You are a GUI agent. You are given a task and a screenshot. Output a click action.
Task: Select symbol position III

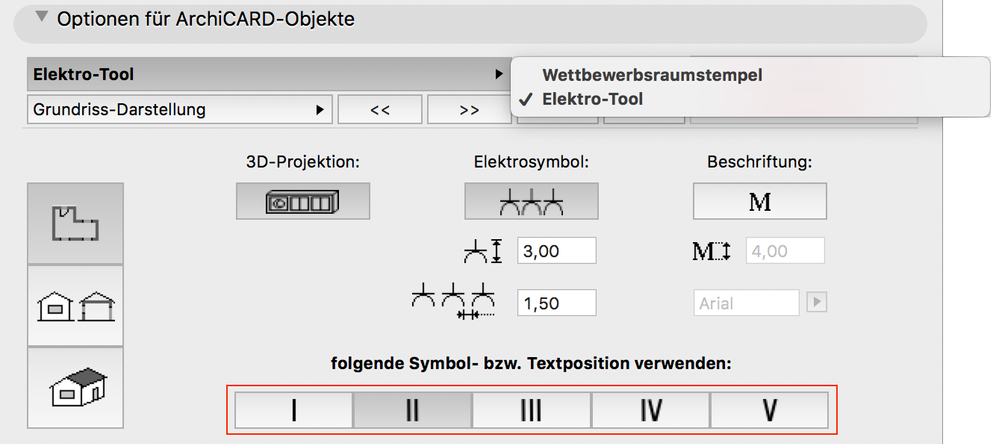click(531, 410)
